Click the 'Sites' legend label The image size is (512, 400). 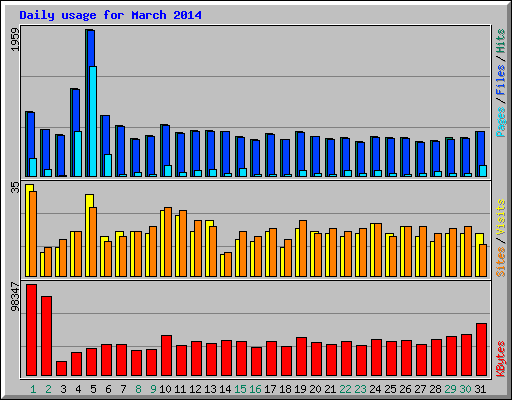click(501, 262)
